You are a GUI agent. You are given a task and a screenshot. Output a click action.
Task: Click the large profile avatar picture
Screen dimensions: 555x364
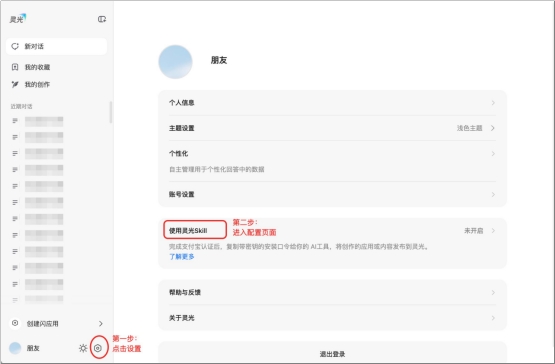click(175, 62)
